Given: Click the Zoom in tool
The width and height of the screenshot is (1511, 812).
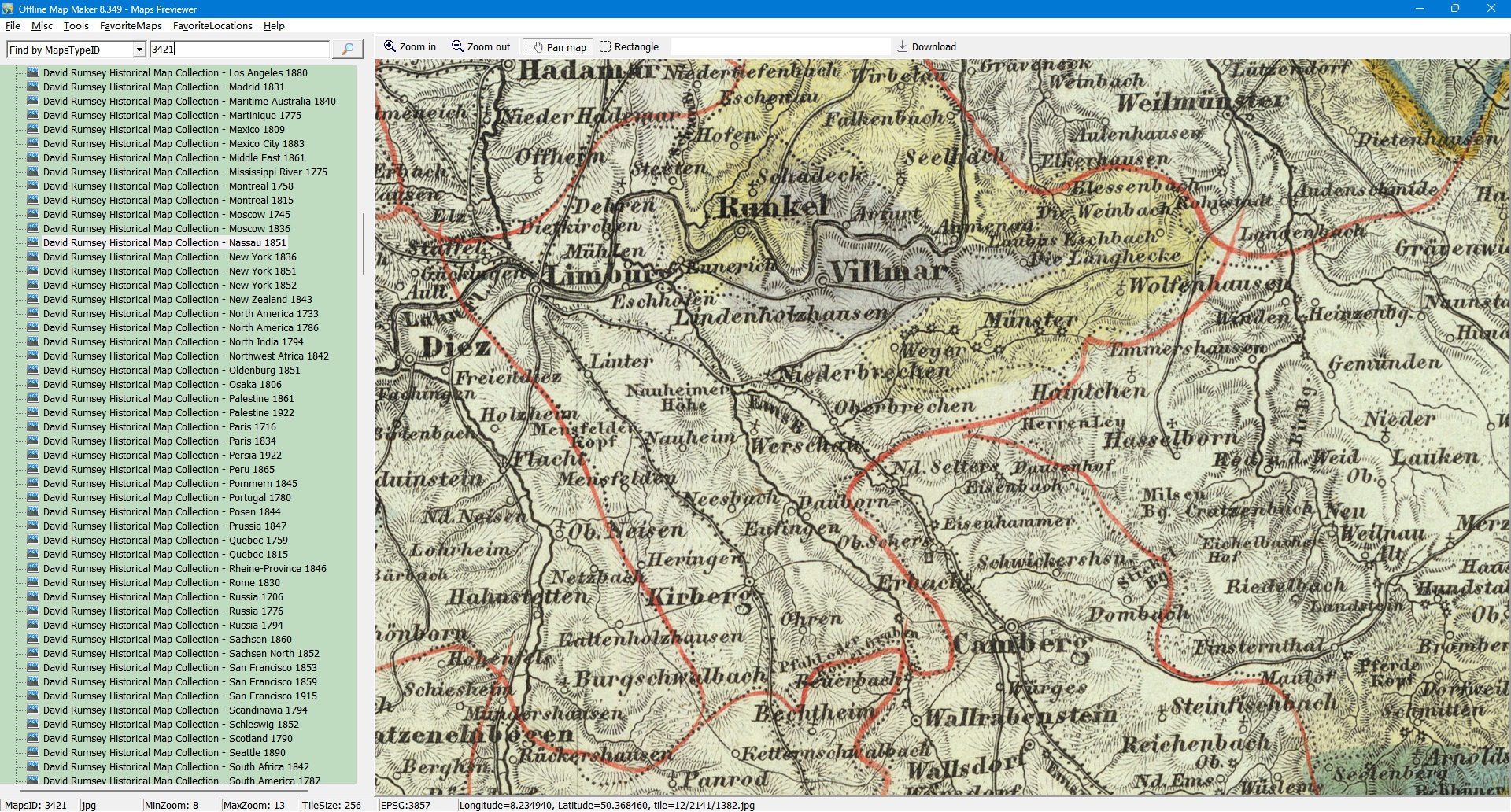Looking at the screenshot, I should point(409,47).
